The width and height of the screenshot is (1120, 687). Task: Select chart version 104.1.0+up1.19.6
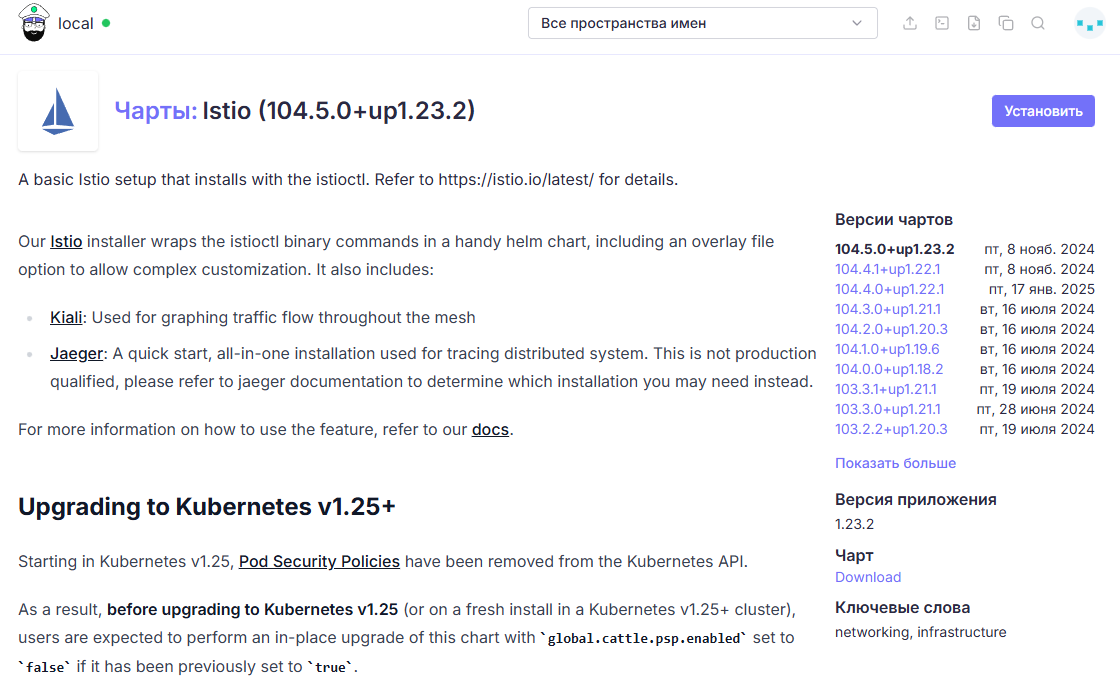click(x=887, y=349)
